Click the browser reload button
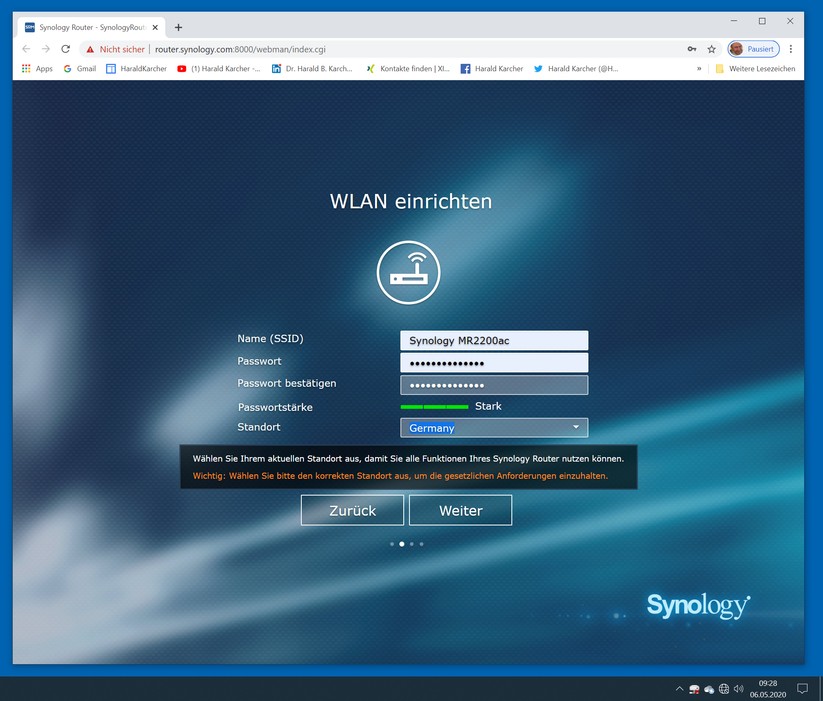The width and height of the screenshot is (823, 701). (x=66, y=48)
